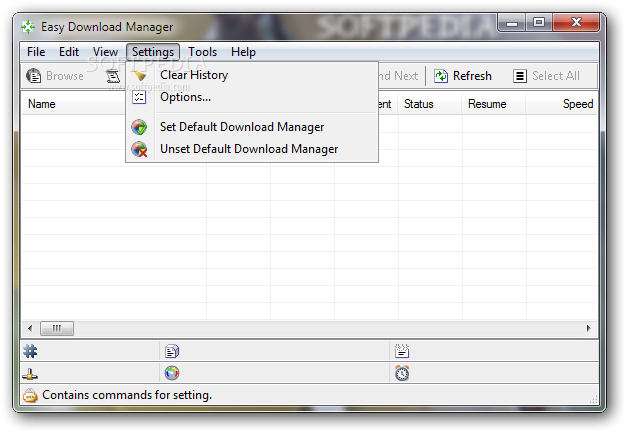Click the status bar tag icon

point(30,395)
